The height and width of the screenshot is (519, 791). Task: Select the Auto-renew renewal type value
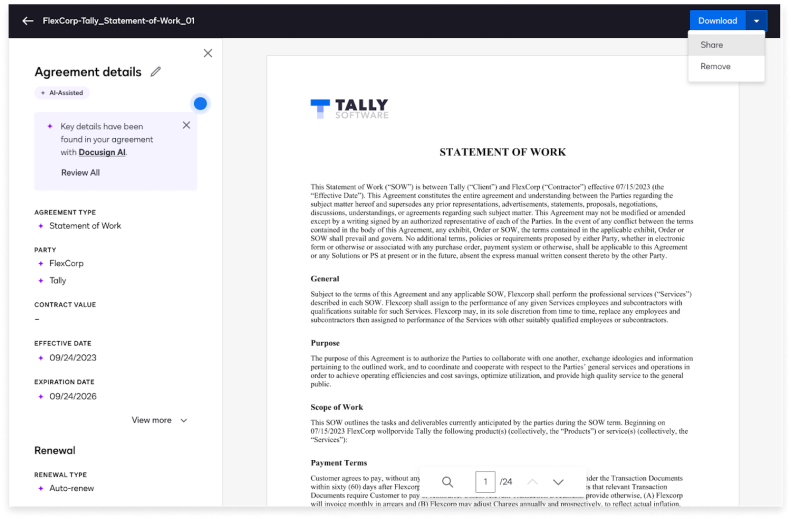[72, 488]
